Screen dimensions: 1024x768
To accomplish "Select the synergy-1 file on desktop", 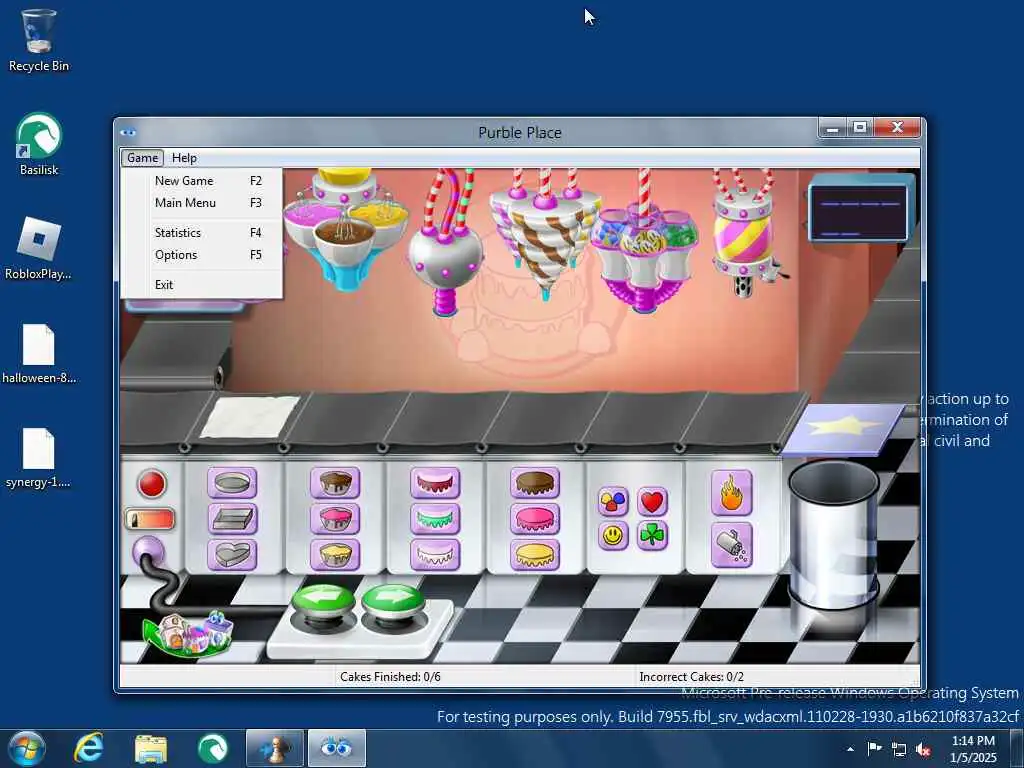I will (x=39, y=458).
